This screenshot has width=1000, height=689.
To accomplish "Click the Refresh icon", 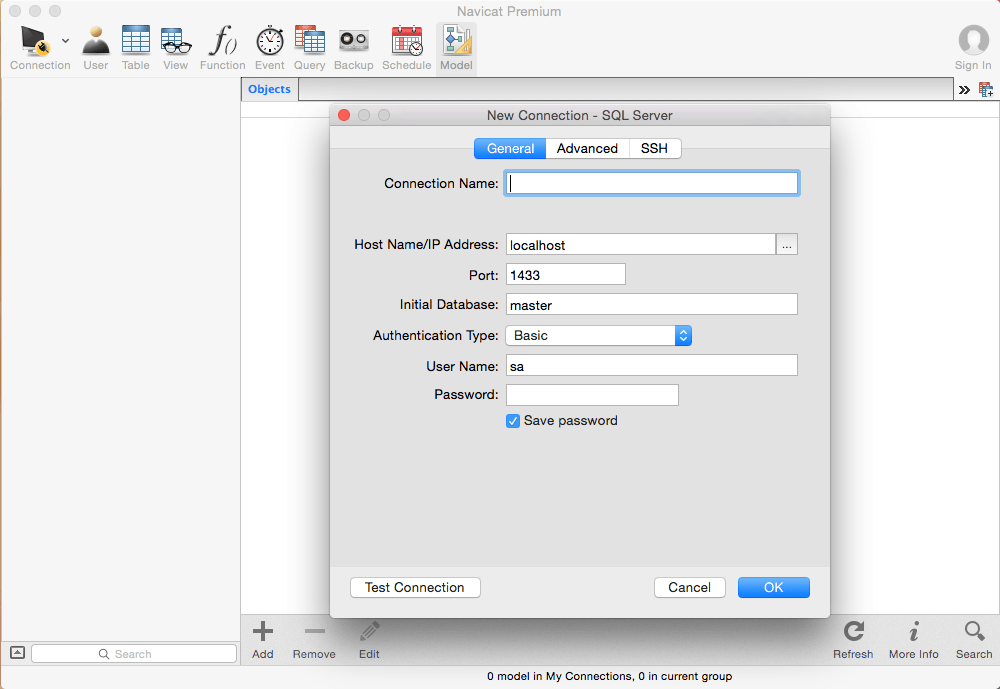I will tap(853, 632).
